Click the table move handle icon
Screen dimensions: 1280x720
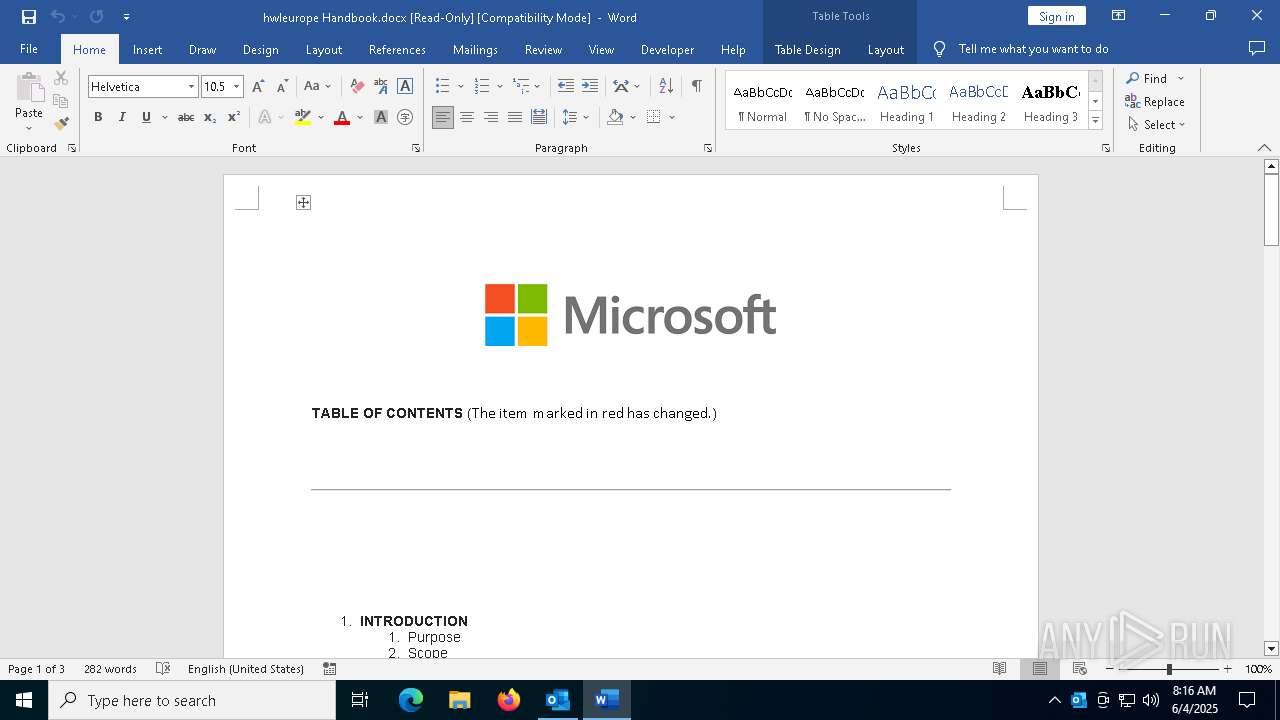303,203
